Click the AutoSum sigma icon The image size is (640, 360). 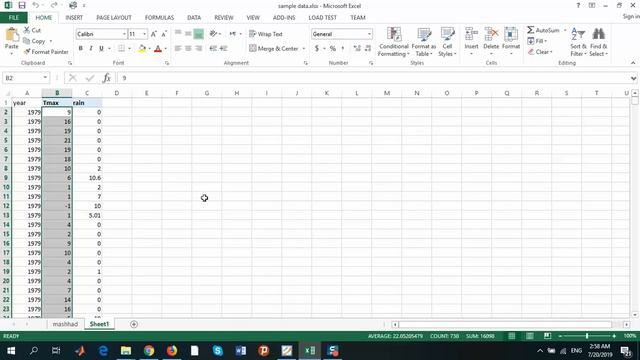[531, 30]
